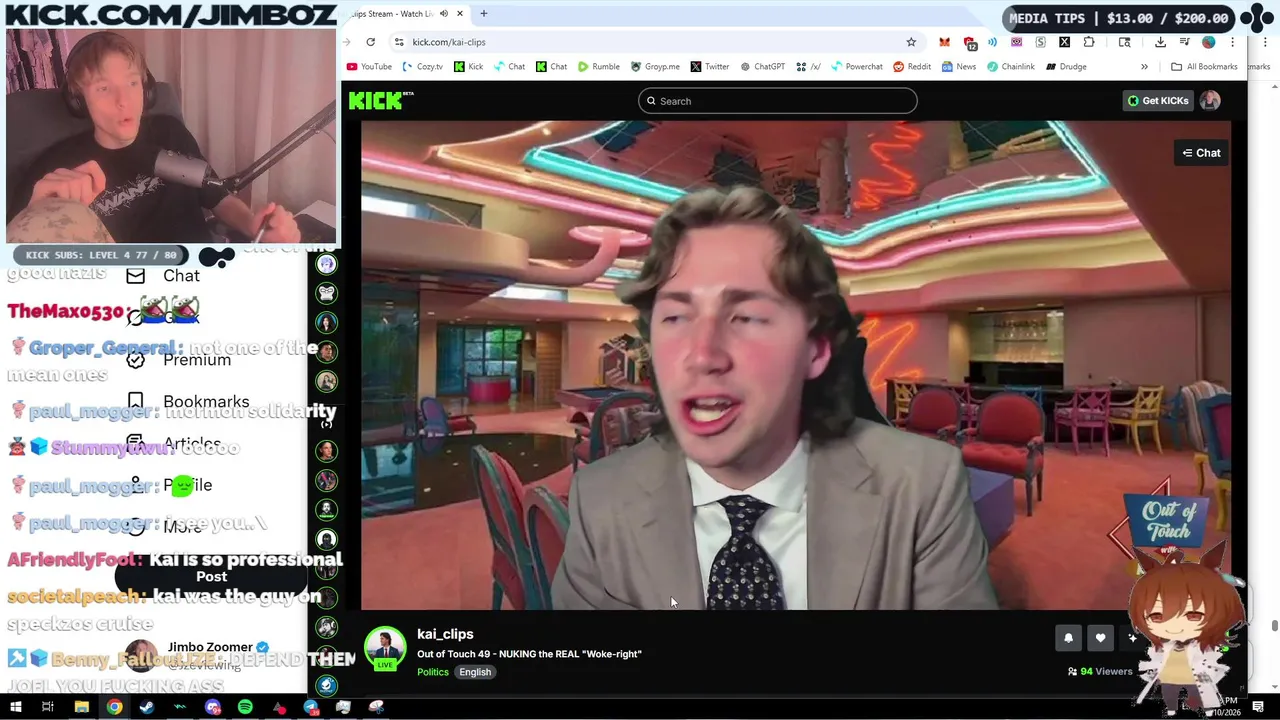
Task: Open the X extension icon in toolbar
Action: click(x=1064, y=42)
